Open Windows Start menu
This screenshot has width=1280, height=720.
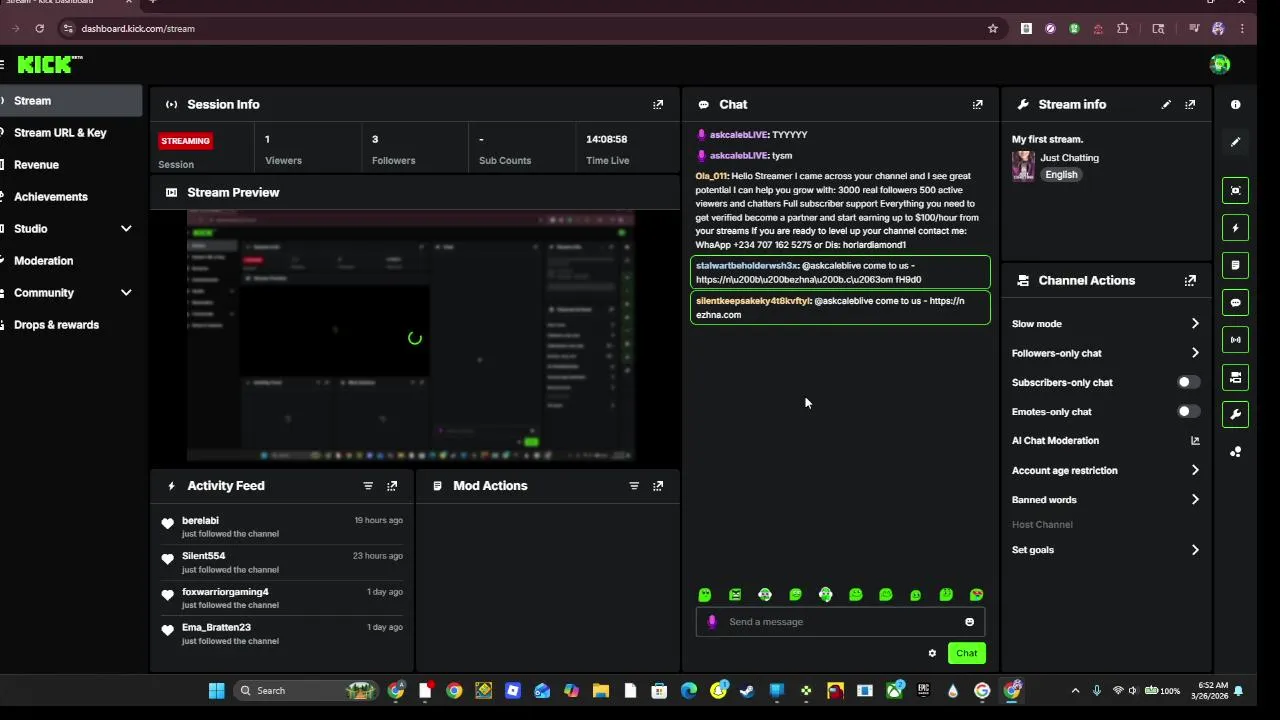coord(216,691)
